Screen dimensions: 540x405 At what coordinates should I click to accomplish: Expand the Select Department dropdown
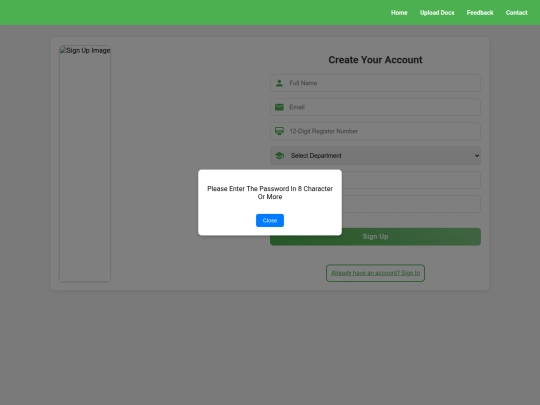375,156
